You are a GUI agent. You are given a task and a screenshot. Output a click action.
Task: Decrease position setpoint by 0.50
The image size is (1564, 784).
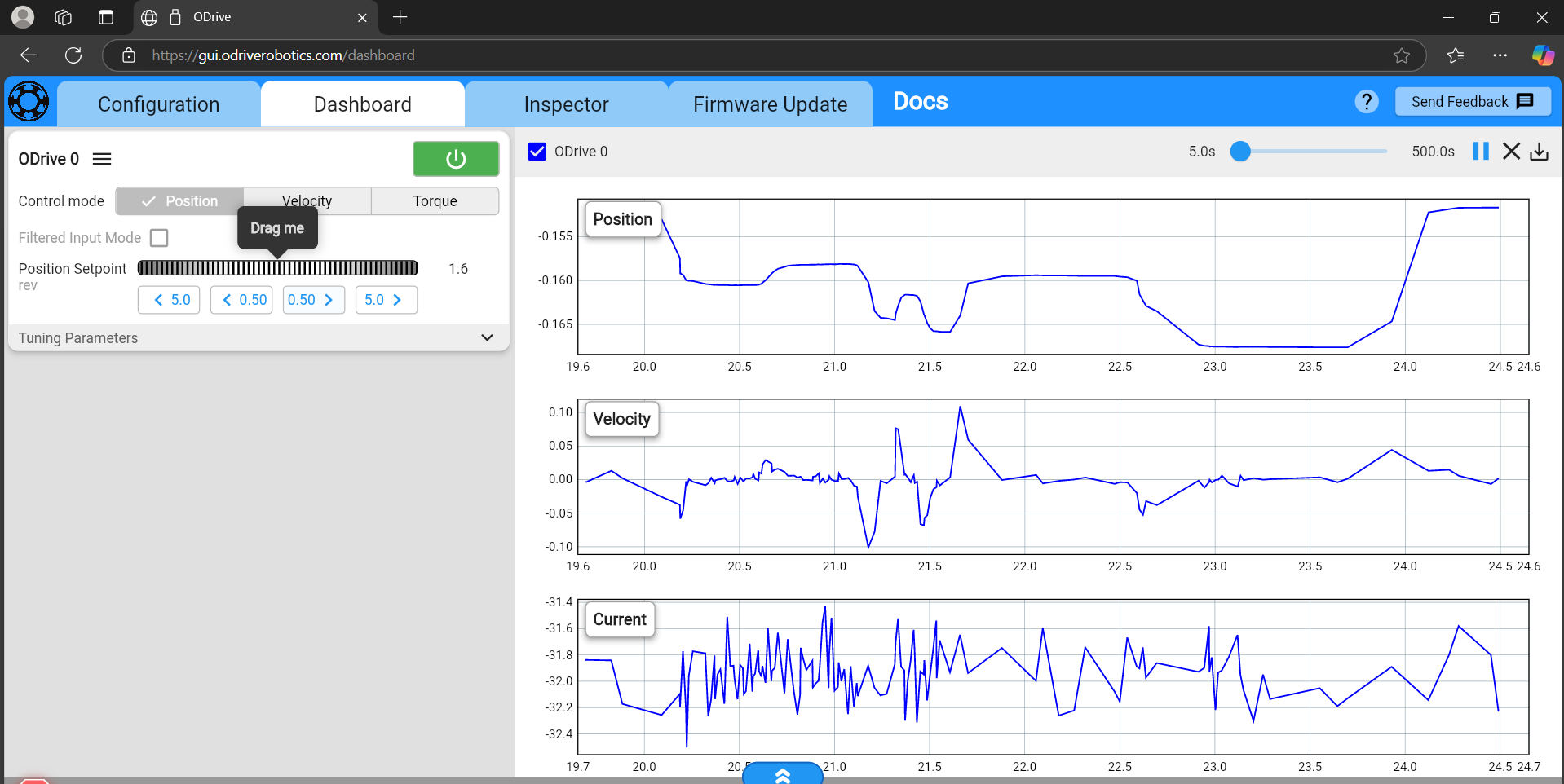coord(241,300)
